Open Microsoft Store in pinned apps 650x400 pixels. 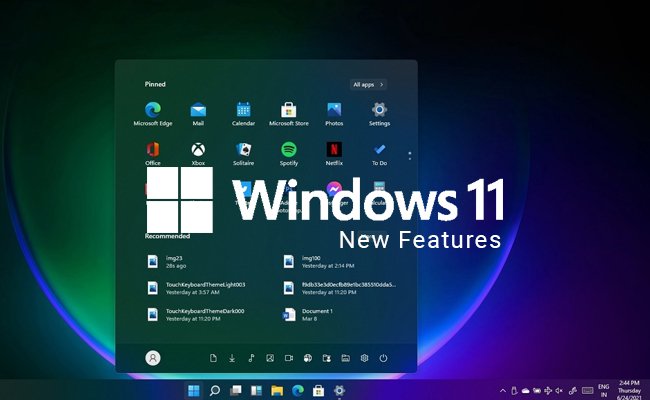(x=288, y=111)
